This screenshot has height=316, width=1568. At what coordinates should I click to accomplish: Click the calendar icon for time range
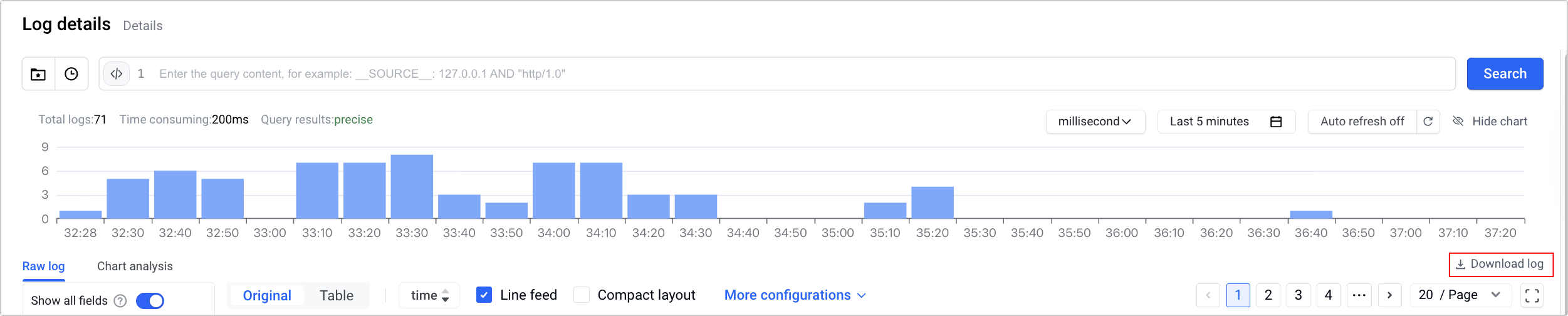(x=1275, y=122)
